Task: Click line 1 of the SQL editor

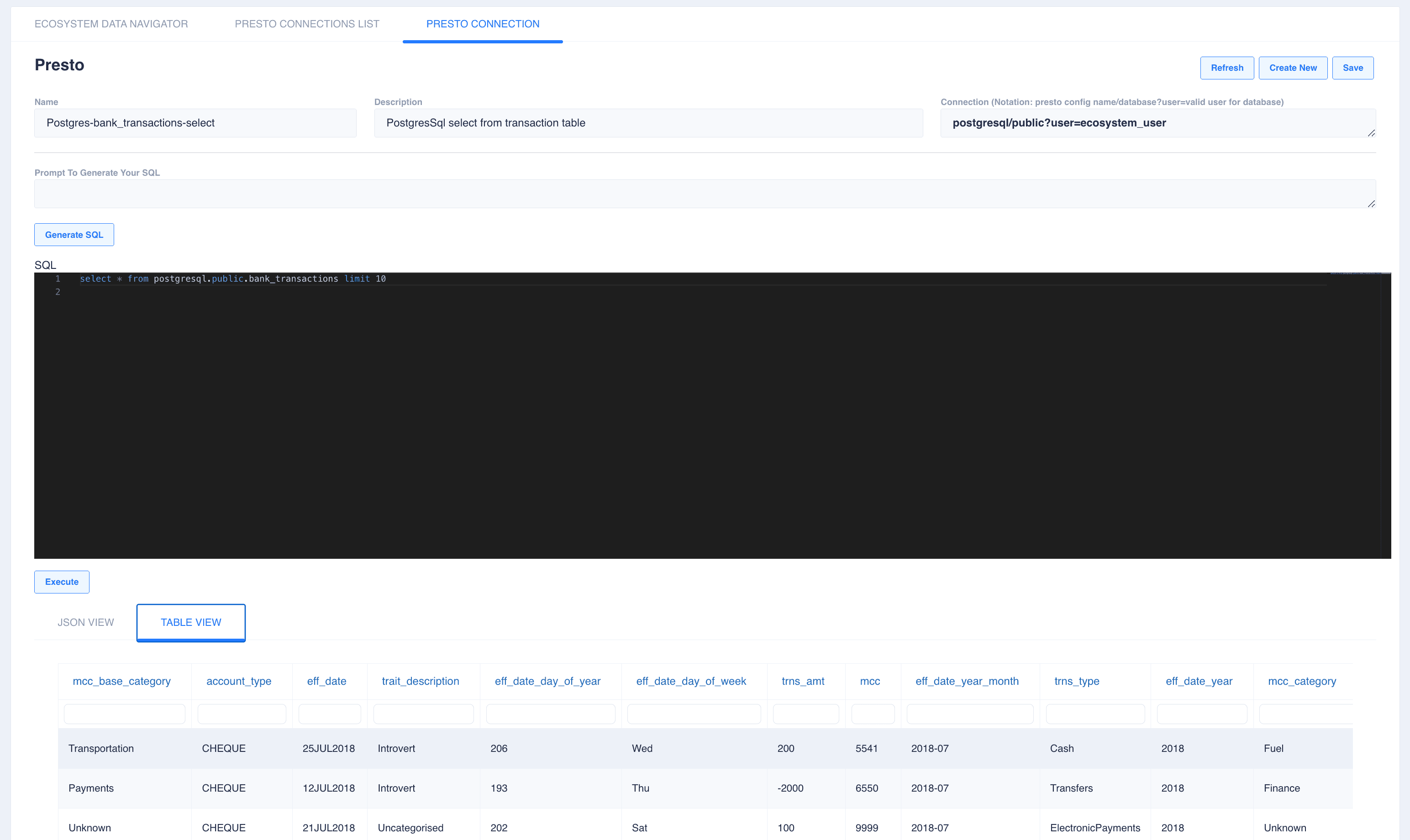Action: 233,278
